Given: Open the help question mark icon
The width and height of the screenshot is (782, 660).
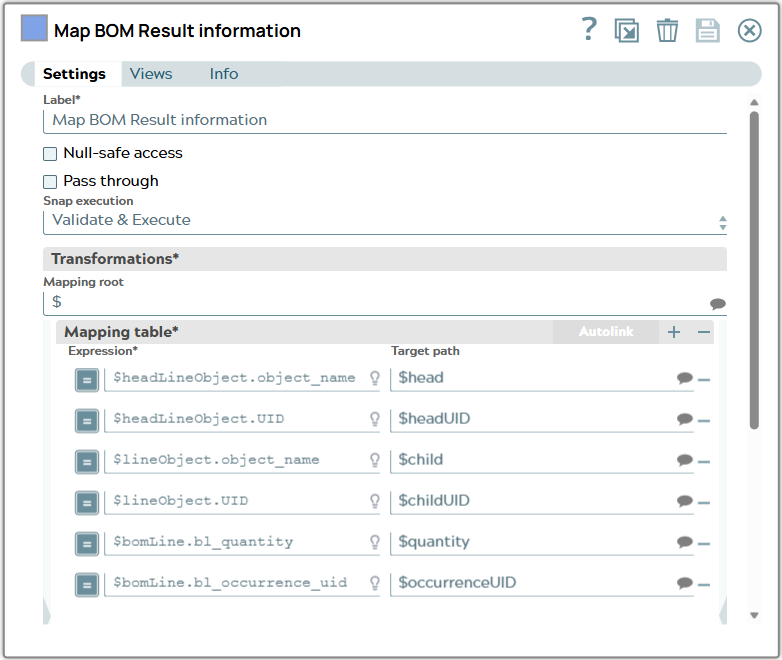Looking at the screenshot, I should 589,29.
